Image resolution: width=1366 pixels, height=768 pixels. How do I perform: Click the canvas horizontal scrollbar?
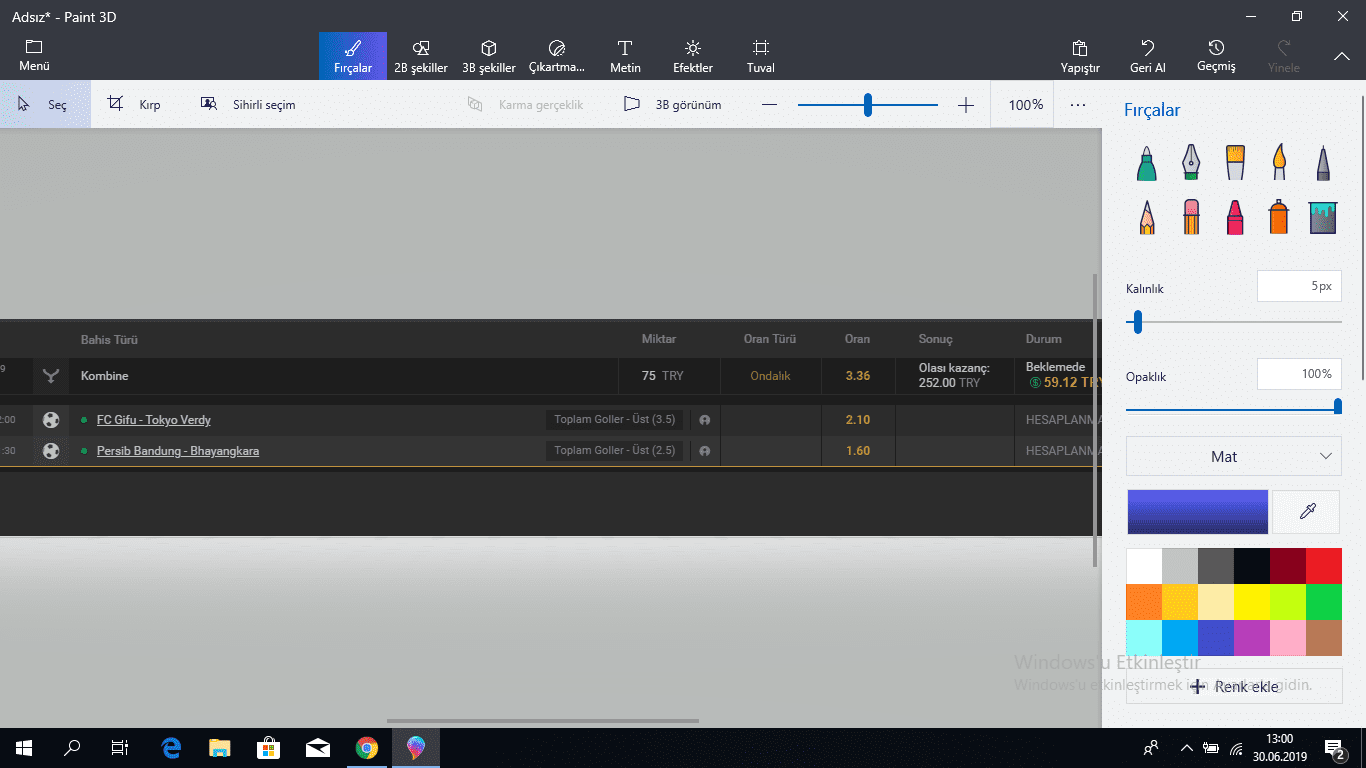click(543, 721)
